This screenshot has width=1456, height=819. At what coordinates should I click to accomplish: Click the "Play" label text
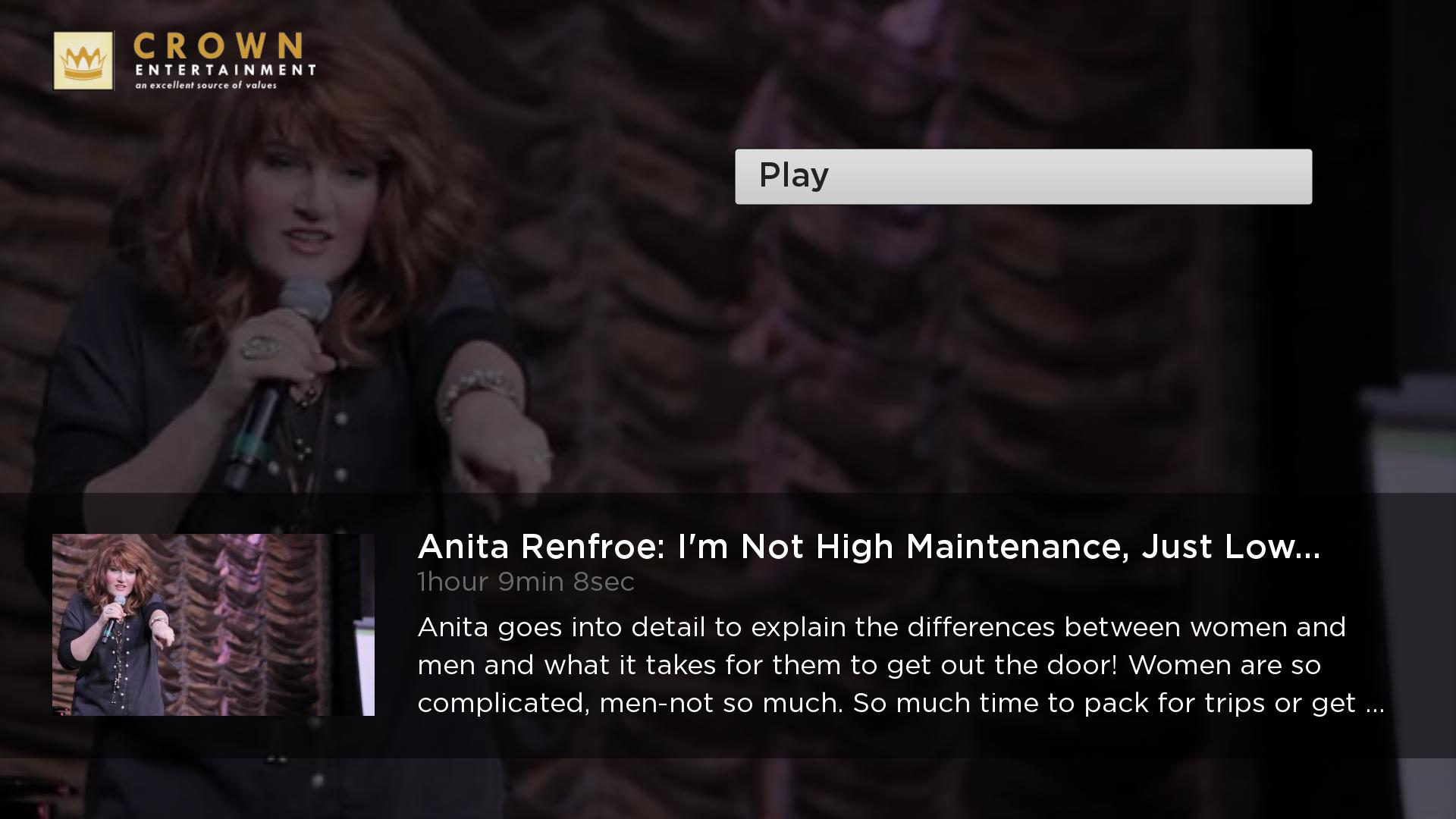(x=794, y=175)
